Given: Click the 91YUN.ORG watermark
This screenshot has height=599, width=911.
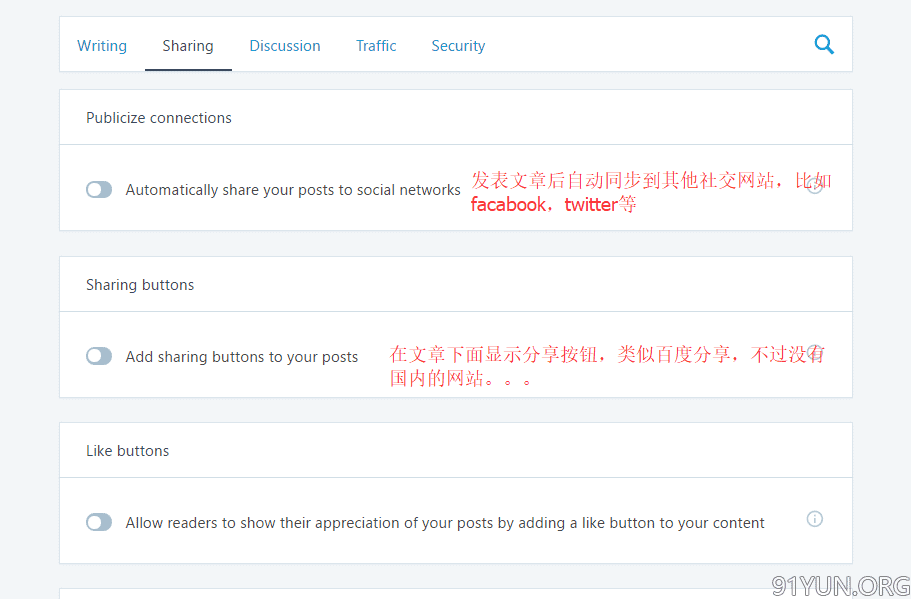Looking at the screenshot, I should 840,585.
